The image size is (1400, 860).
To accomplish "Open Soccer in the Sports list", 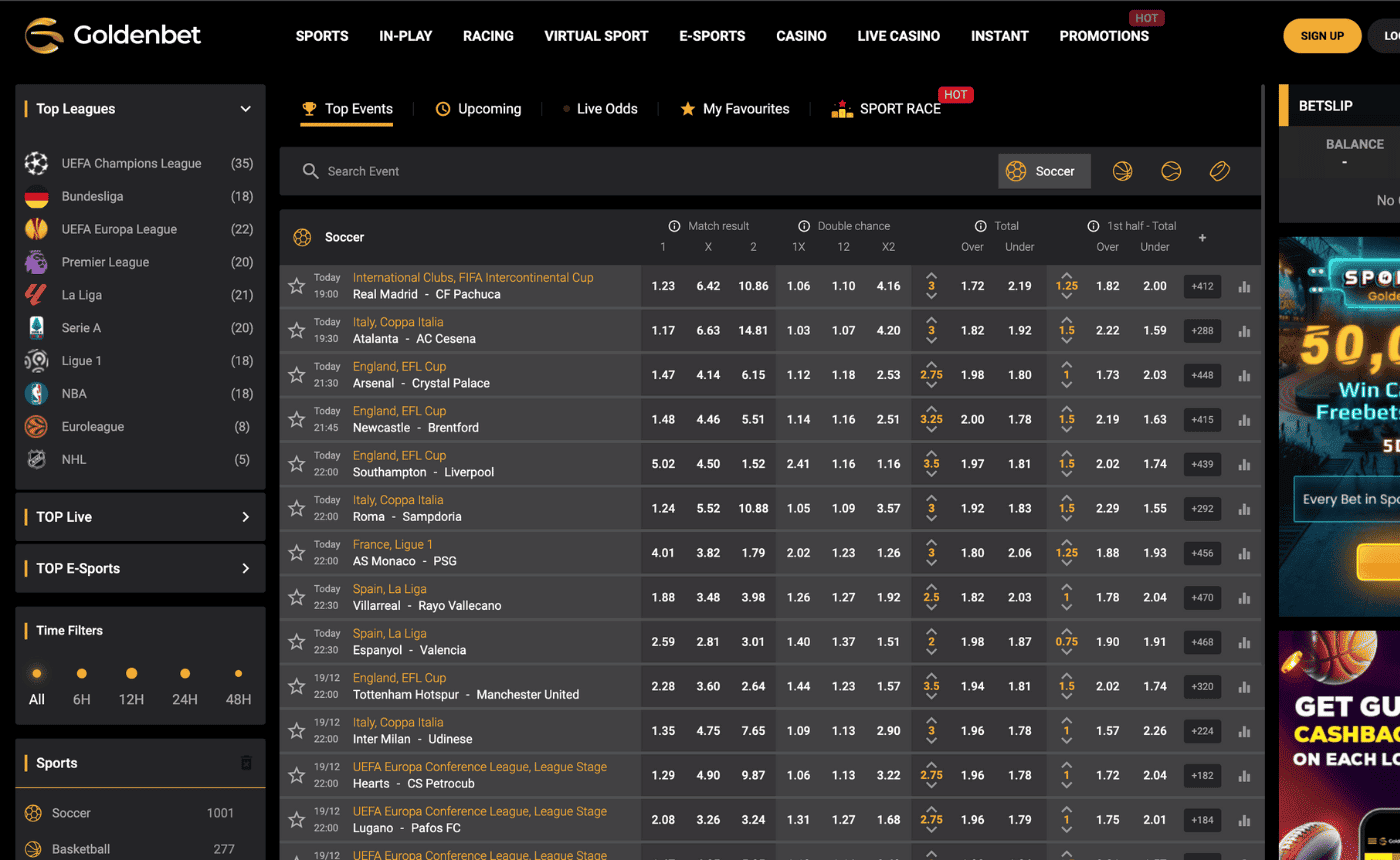I will coord(140,813).
